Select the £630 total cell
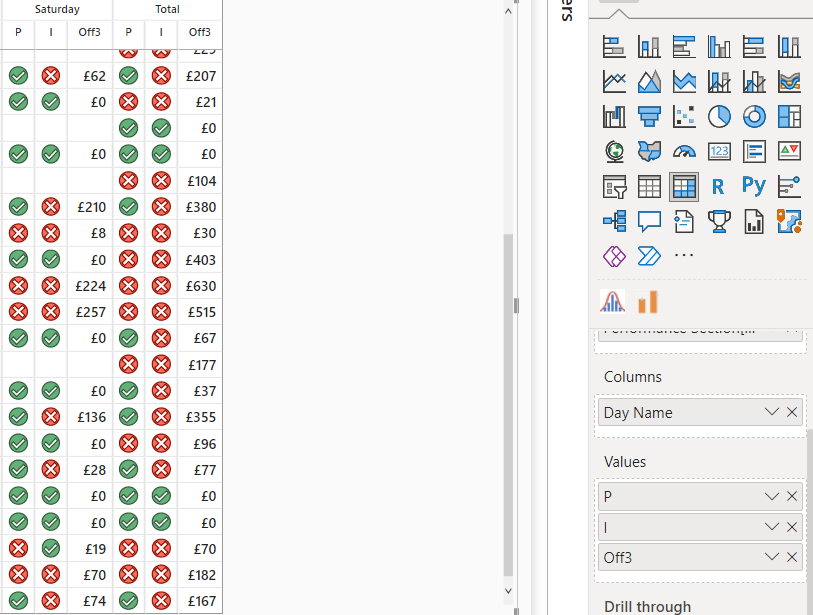The height and width of the screenshot is (615, 813). [200, 286]
